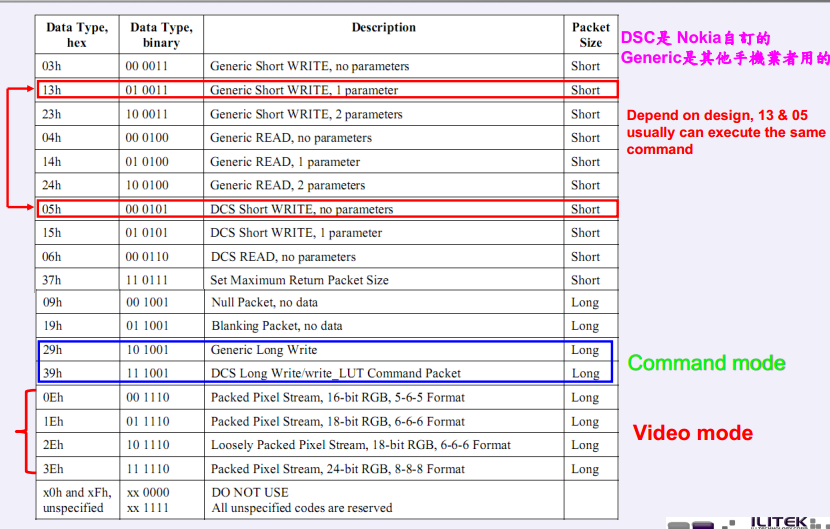Select 'Generic Short WRITE, 1 parameter' description

[x=304, y=90]
